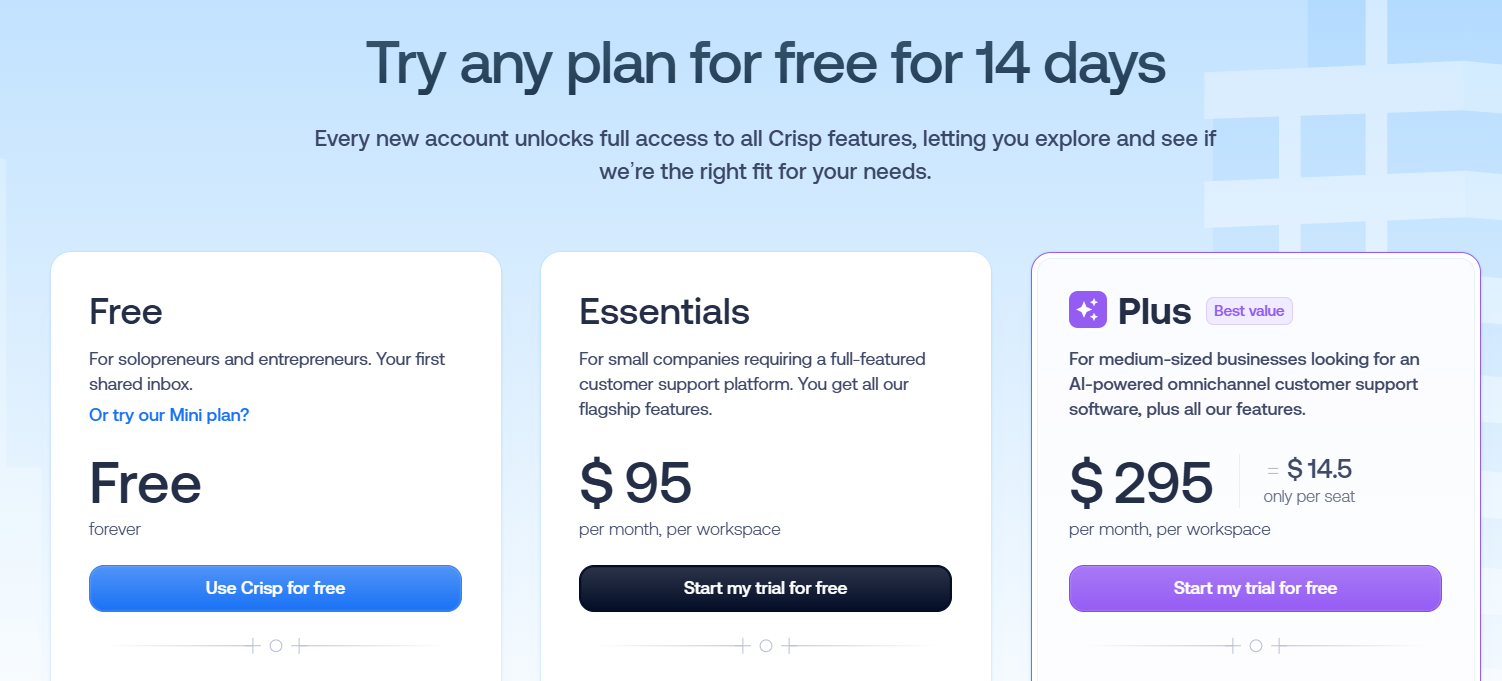Select the Free plan heading

(126, 311)
